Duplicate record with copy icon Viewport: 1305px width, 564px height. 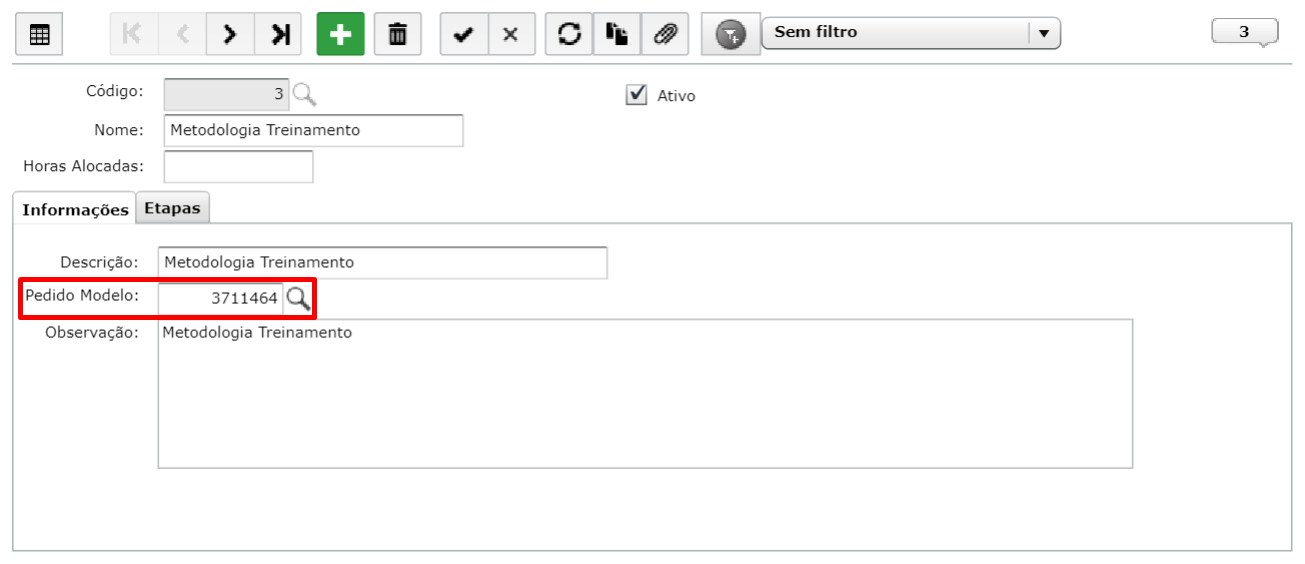[617, 35]
